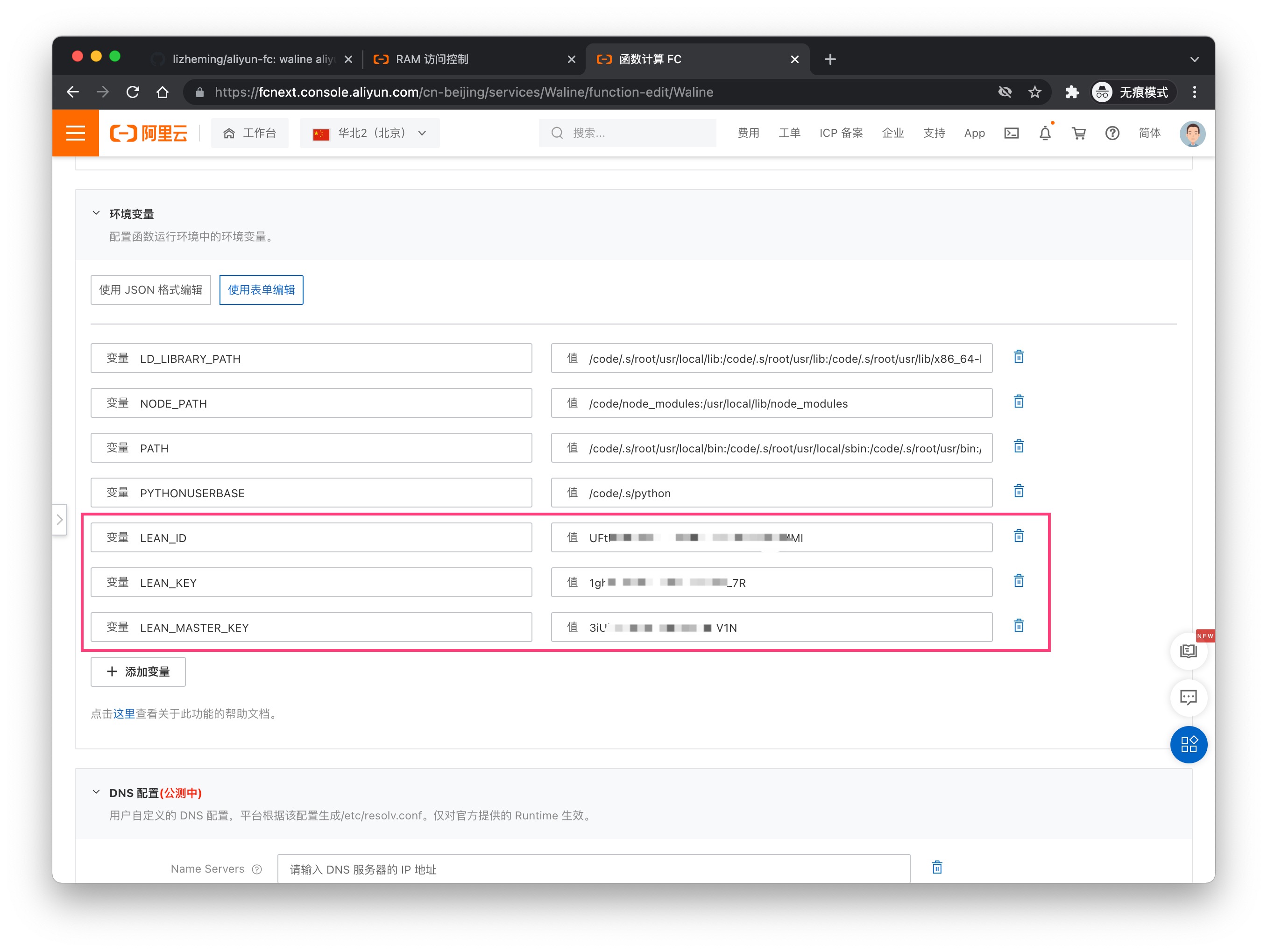Open the shopping cart icon
1268x952 pixels.
point(1078,133)
